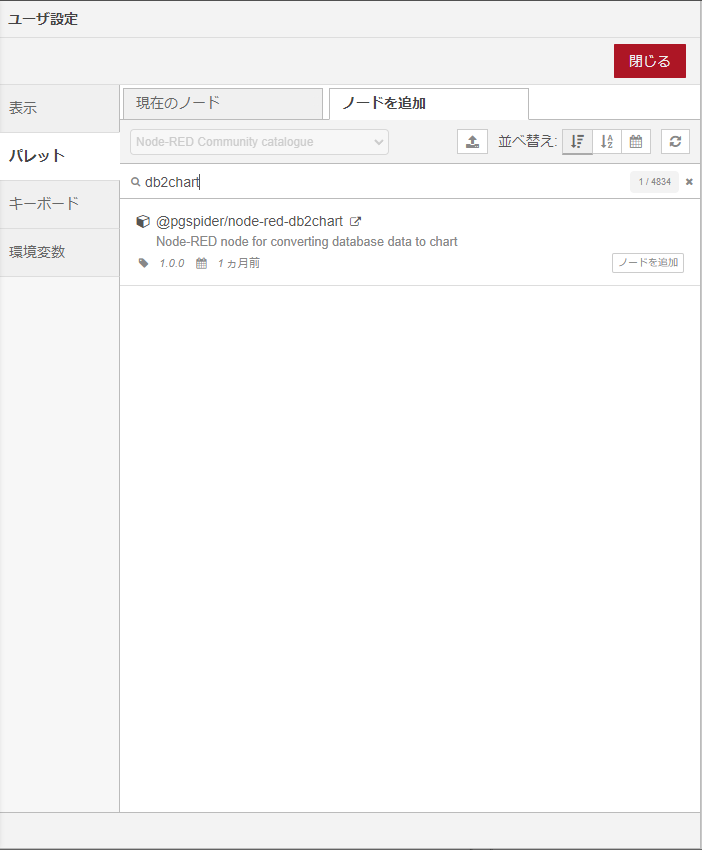Open the 環境変数 settings section
Screen dimensions: 702x850
(60, 252)
